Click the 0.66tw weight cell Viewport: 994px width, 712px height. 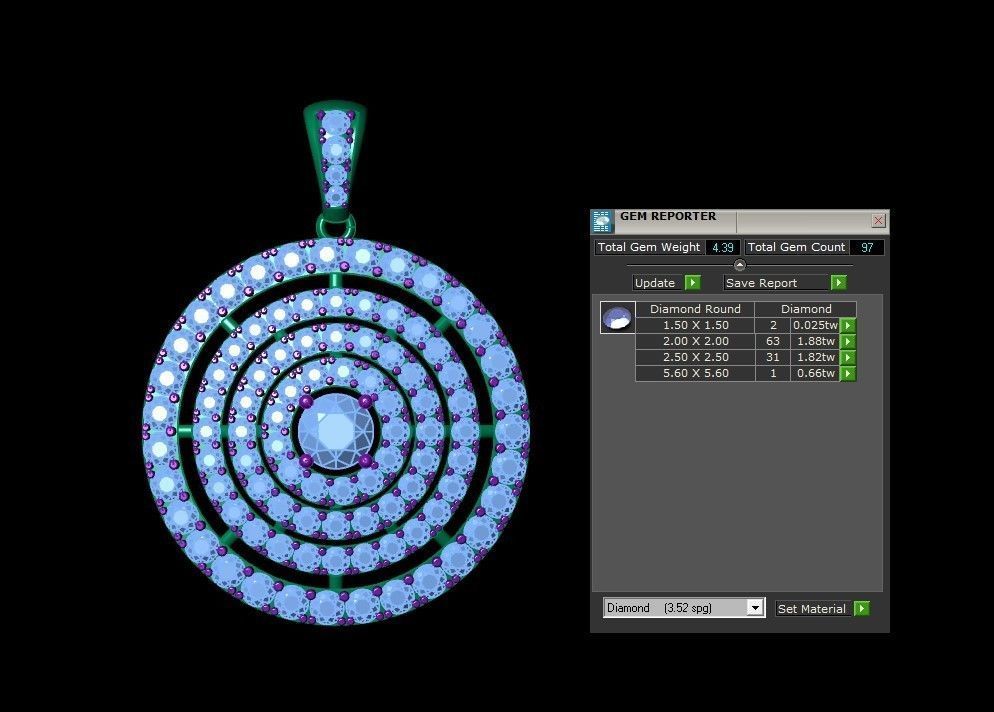point(815,373)
